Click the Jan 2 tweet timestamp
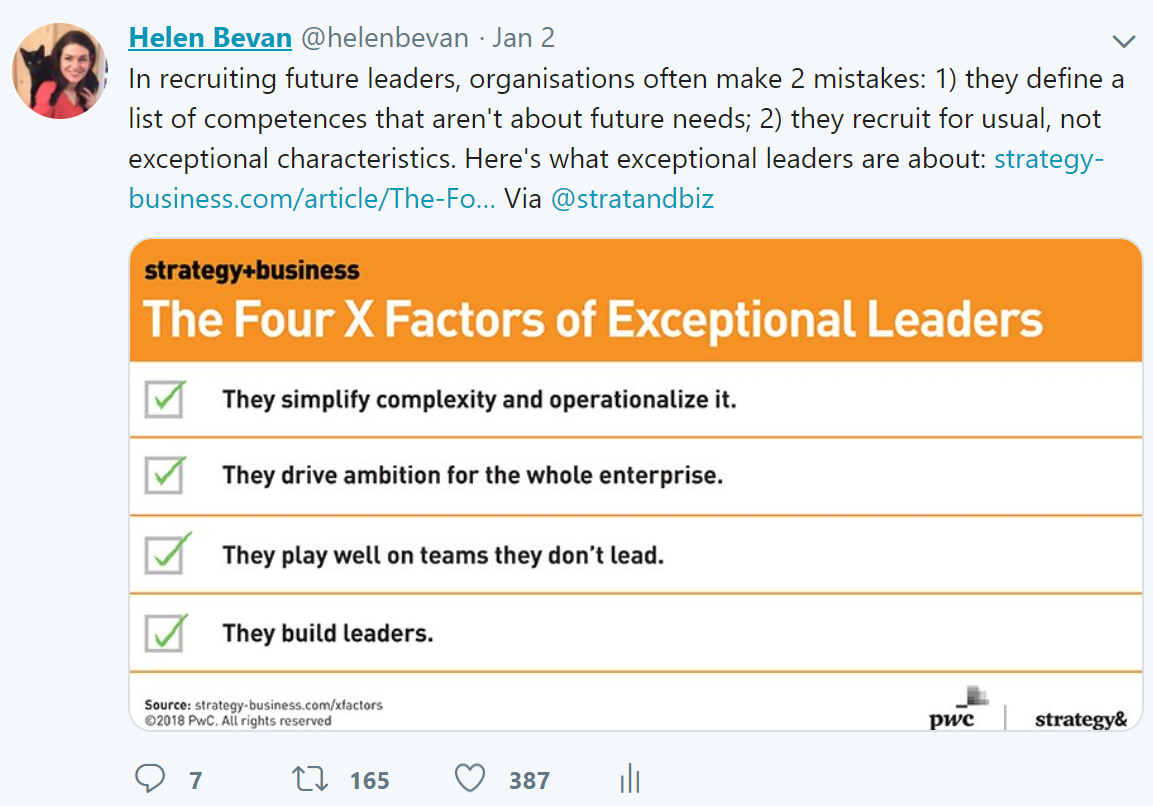The image size is (1153, 806). pos(523,38)
